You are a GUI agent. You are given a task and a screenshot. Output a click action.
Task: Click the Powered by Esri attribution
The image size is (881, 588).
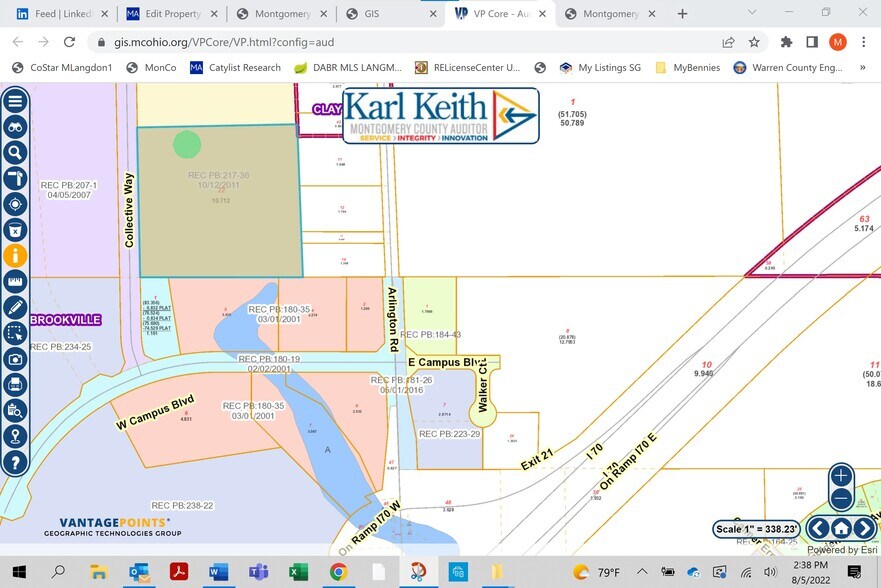842,550
